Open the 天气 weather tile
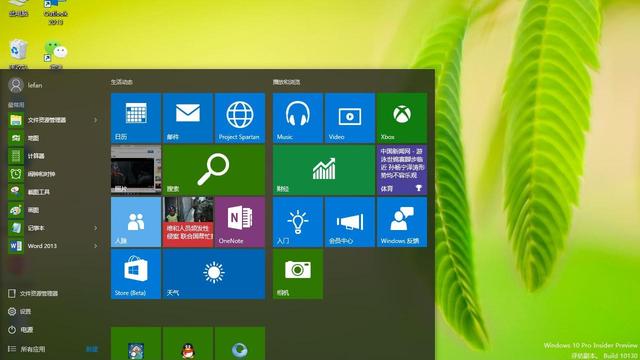Viewport: 640px width, 360px height. pyautogui.click(x=213, y=274)
